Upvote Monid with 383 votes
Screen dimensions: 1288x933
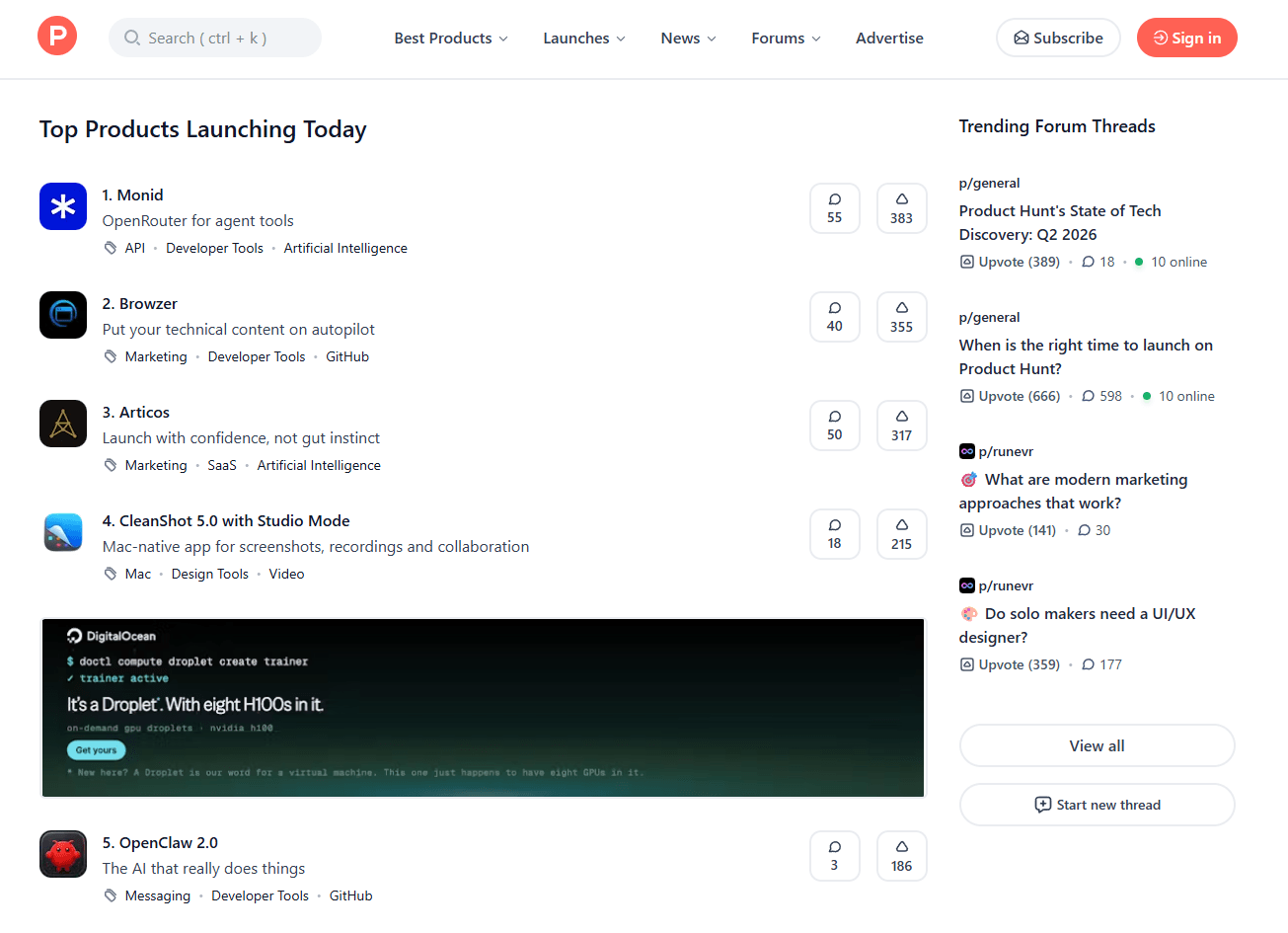point(902,208)
